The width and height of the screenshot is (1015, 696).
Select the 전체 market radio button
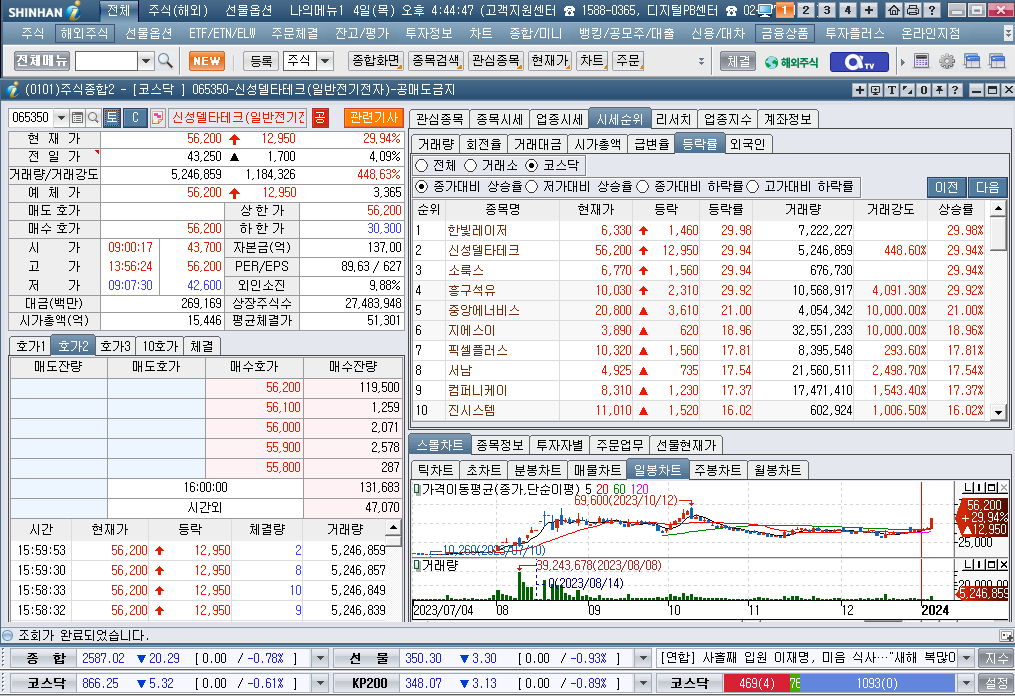point(421,166)
